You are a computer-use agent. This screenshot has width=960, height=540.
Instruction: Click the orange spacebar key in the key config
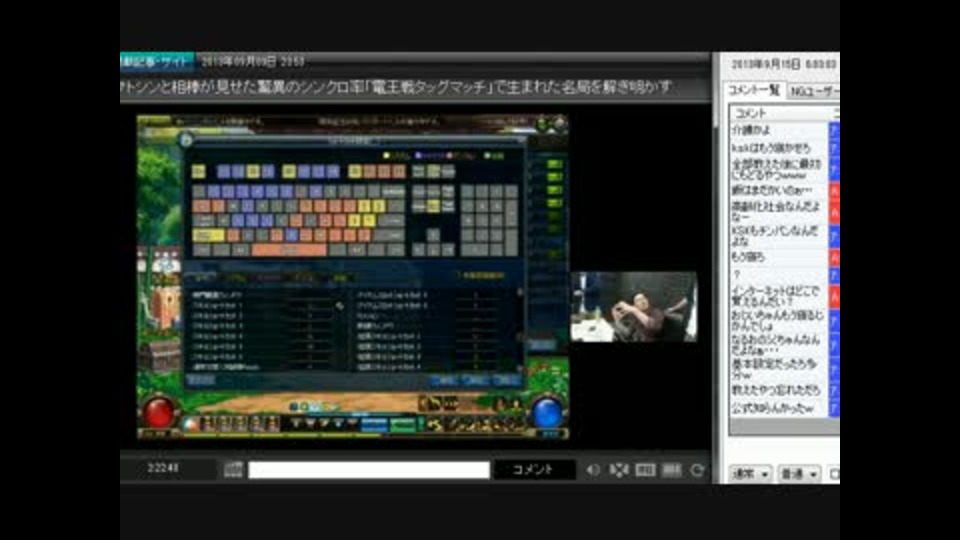pyautogui.click(x=289, y=250)
